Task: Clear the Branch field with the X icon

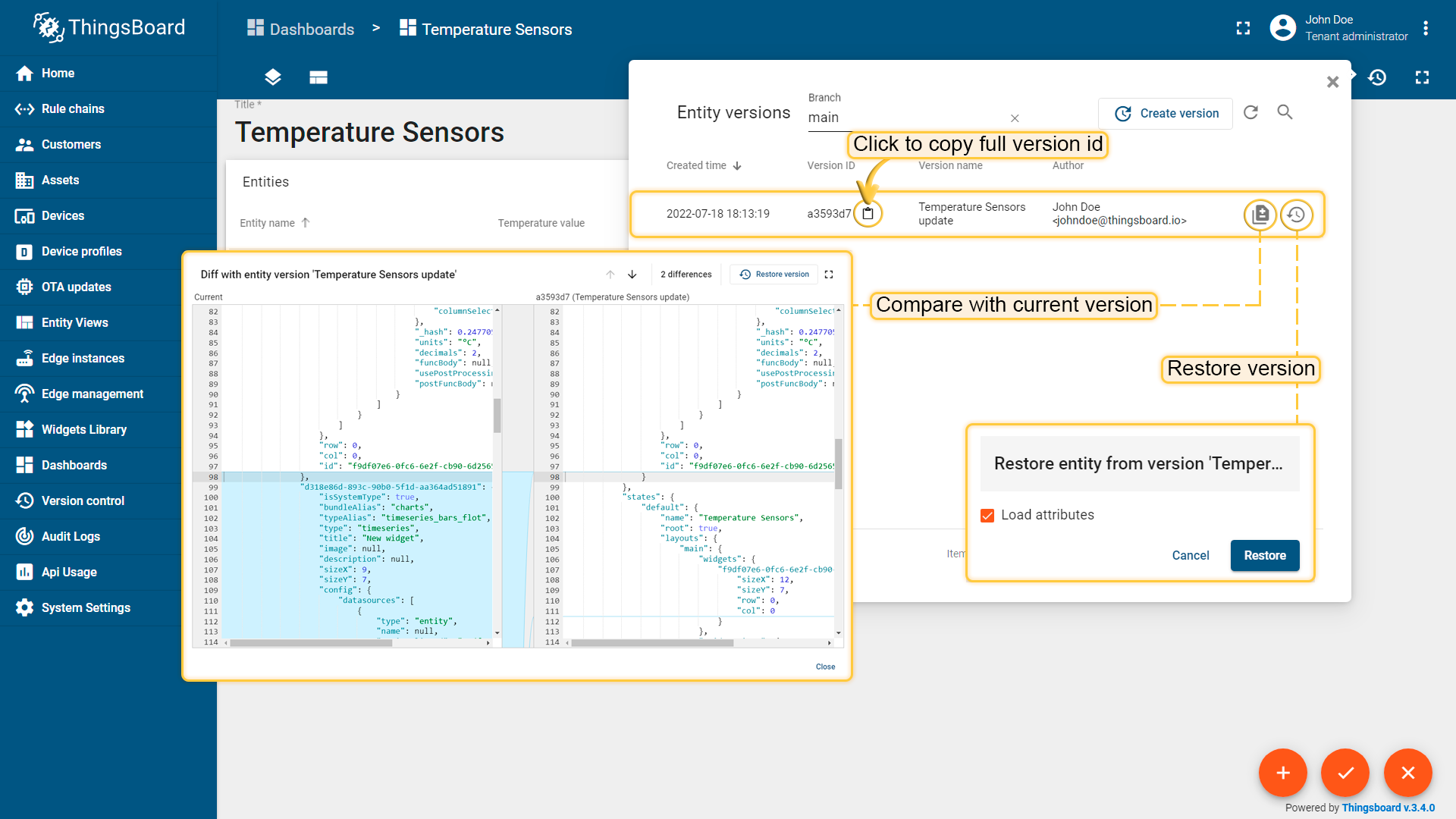Action: point(1015,118)
